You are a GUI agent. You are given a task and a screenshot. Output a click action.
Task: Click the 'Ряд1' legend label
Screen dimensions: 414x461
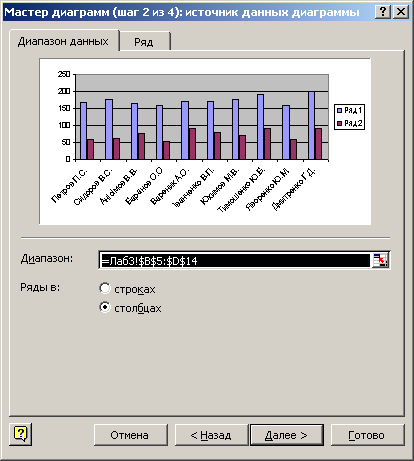353,110
